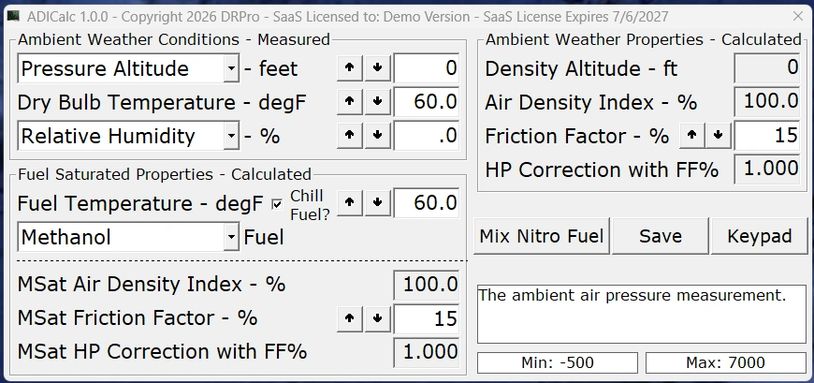Decrease MSat Friction Factor down arrow

point(377,318)
